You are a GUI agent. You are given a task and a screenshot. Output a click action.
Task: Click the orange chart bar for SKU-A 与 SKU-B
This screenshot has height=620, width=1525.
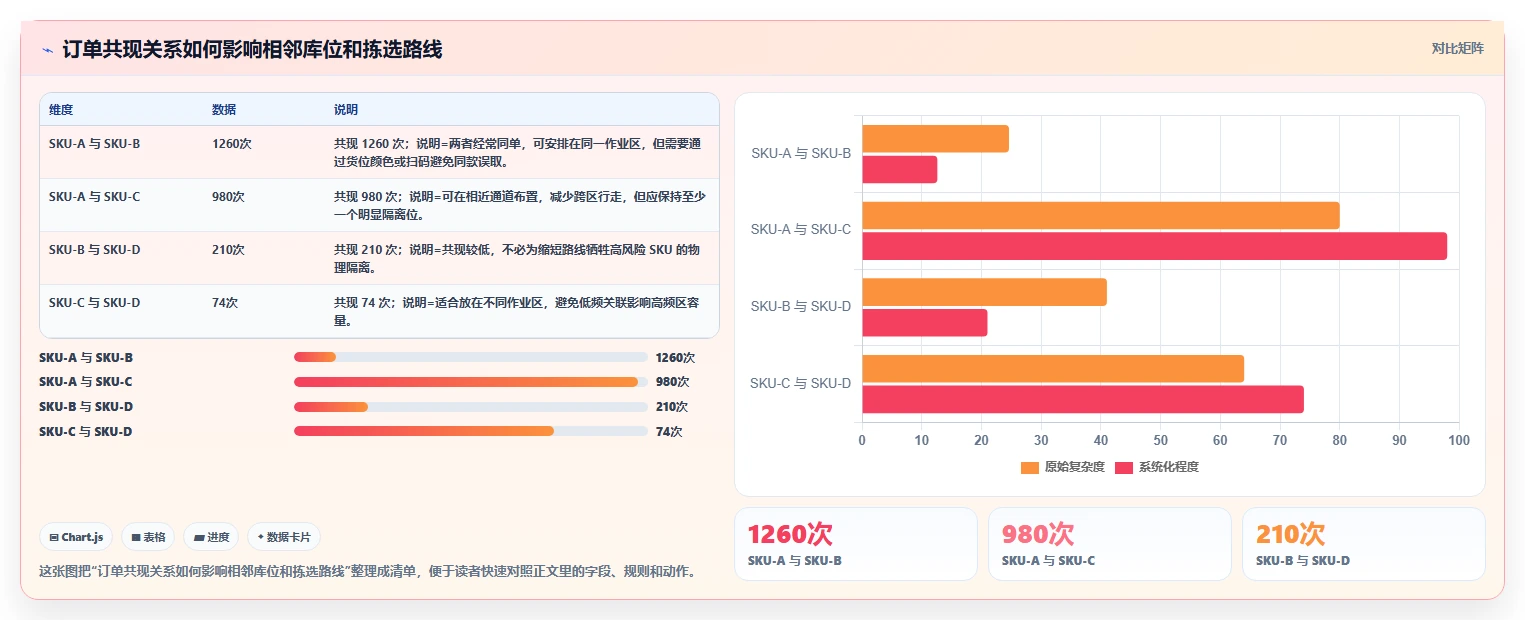click(935, 139)
